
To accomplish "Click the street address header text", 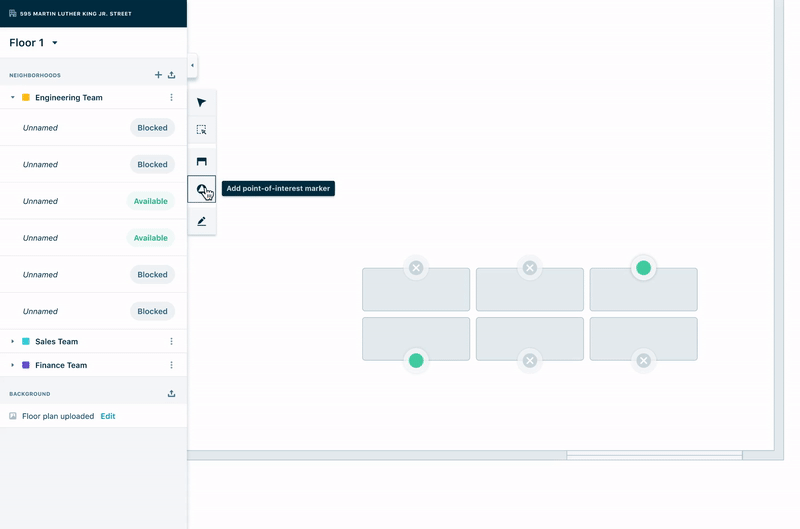I will [x=76, y=14].
